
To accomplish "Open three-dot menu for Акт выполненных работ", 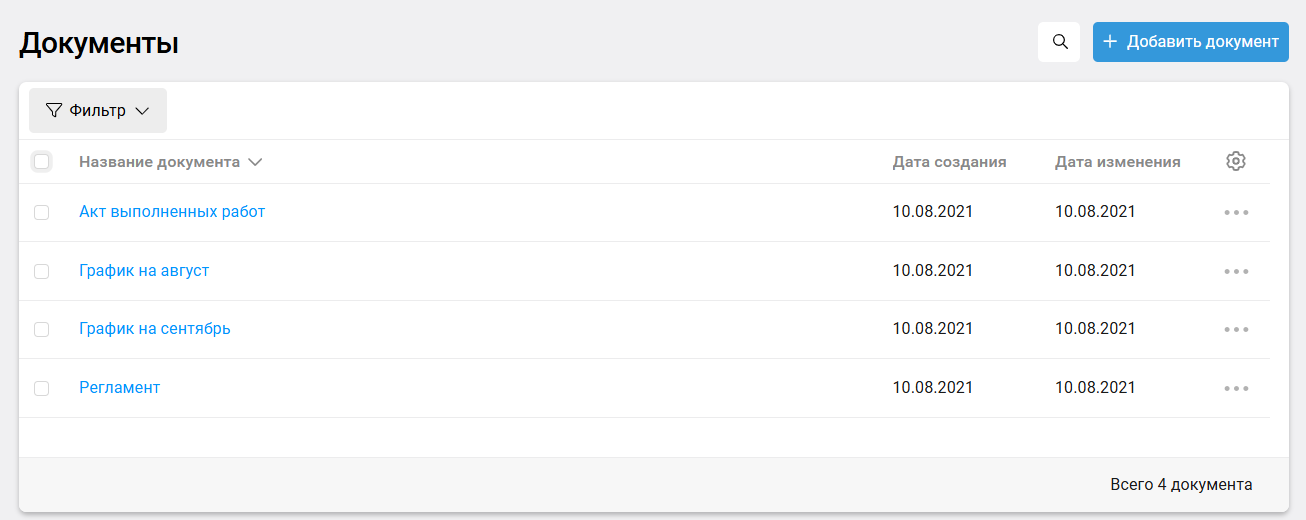I will [x=1236, y=212].
